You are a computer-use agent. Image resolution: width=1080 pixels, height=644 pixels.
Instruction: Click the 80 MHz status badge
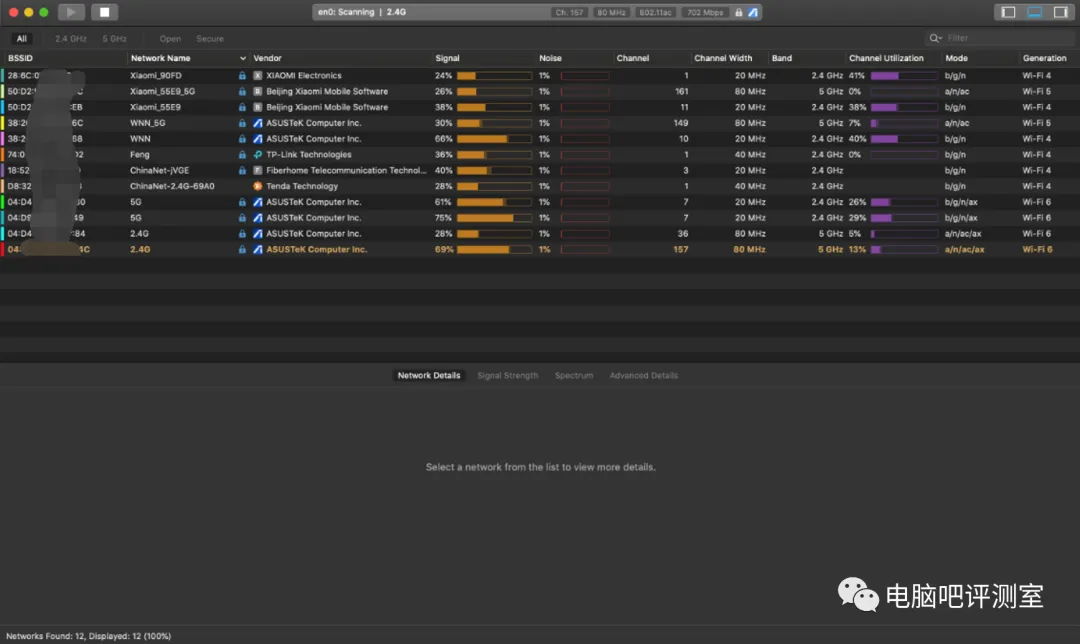tap(611, 12)
